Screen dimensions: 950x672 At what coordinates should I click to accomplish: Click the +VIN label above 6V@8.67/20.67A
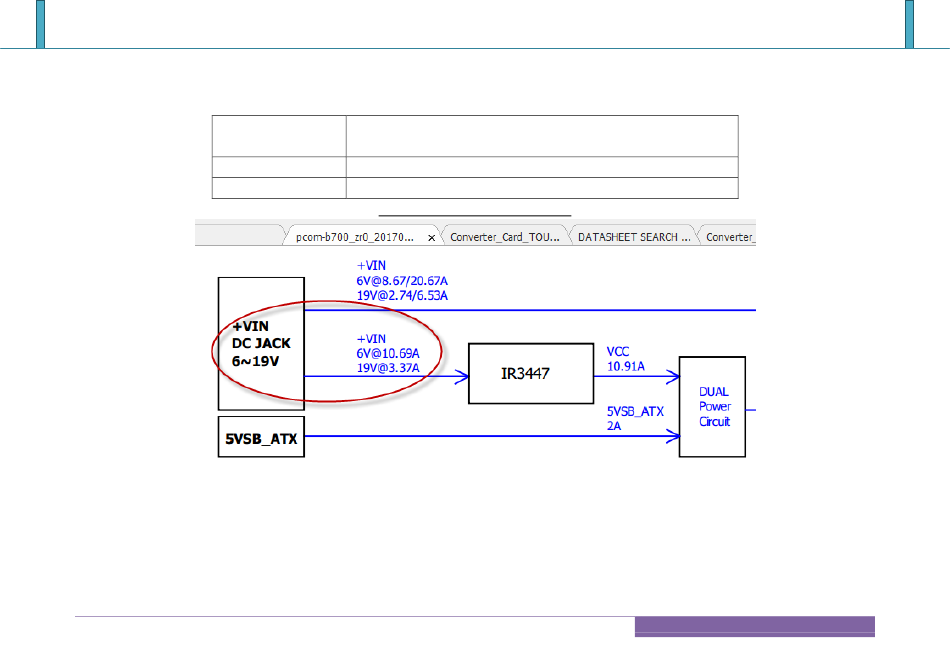coord(371,265)
